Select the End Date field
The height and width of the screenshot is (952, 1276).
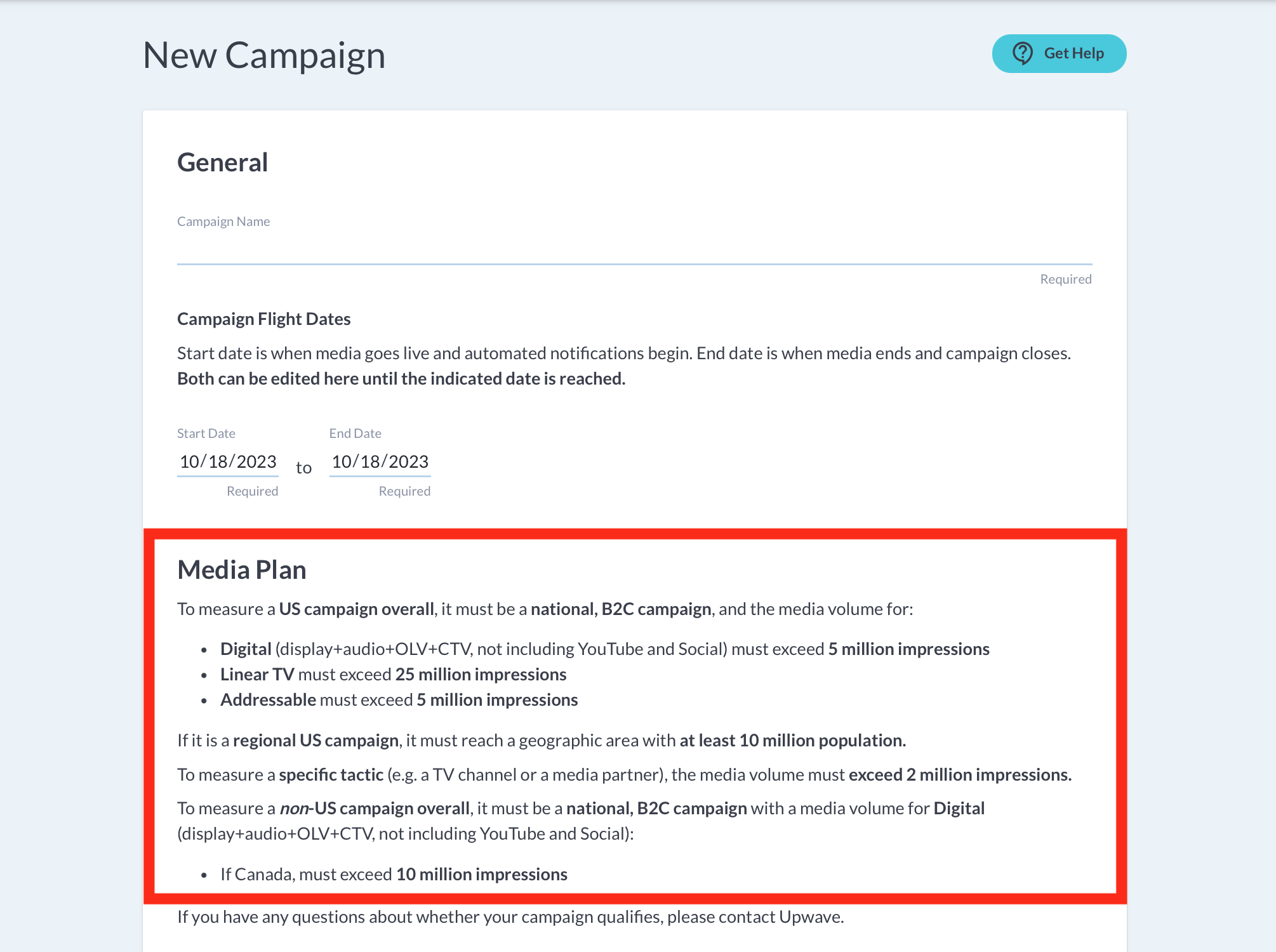pos(379,461)
